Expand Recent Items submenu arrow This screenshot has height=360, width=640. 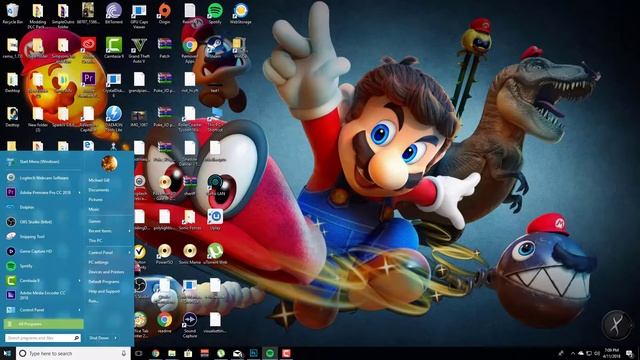point(129,231)
